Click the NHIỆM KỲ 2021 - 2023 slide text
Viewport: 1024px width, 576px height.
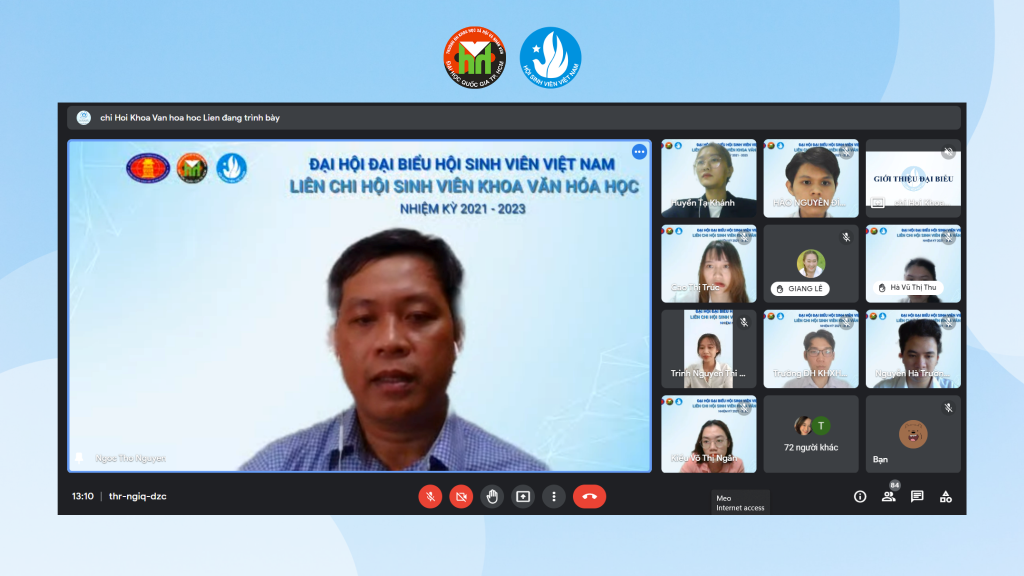click(463, 209)
